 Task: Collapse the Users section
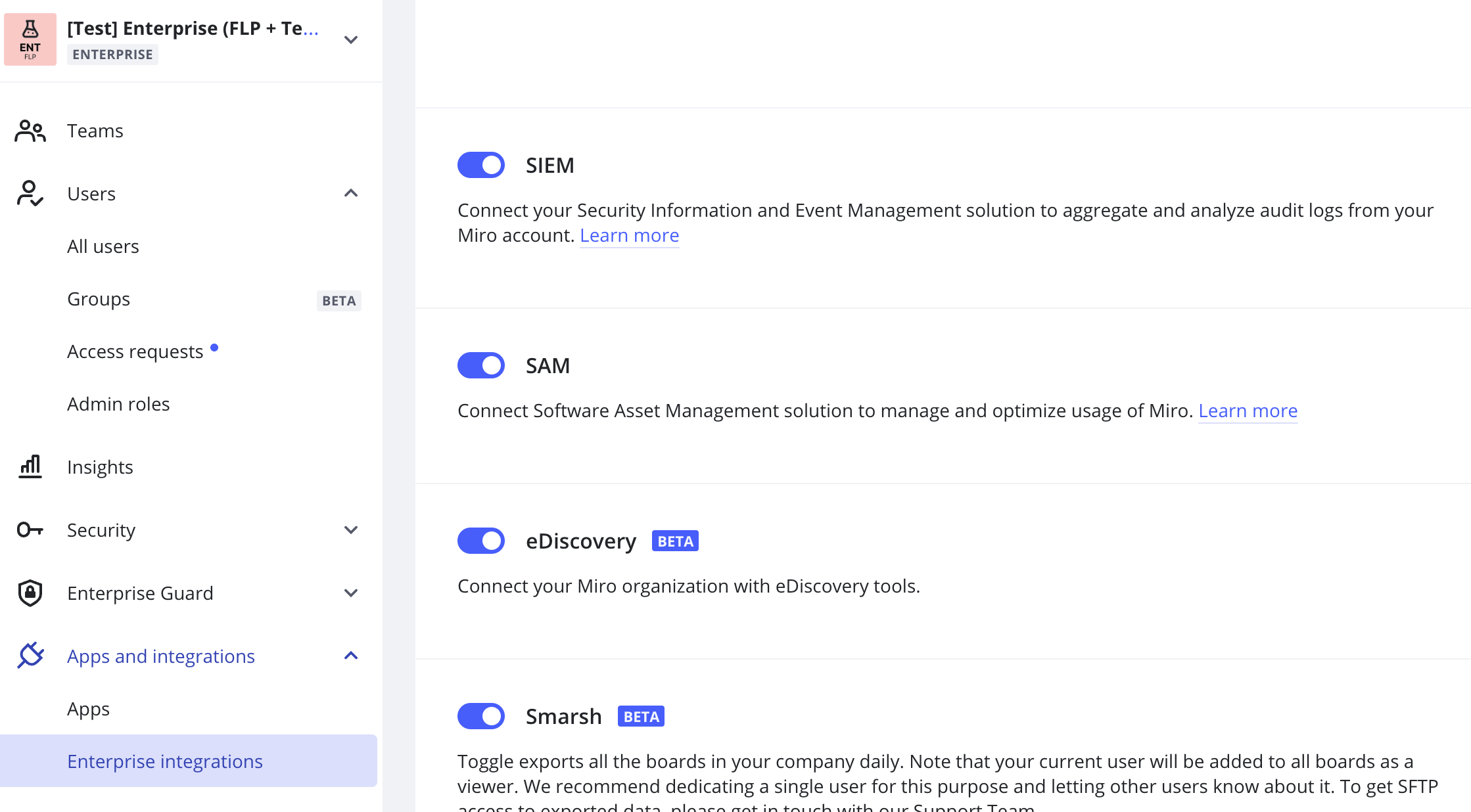pos(351,192)
